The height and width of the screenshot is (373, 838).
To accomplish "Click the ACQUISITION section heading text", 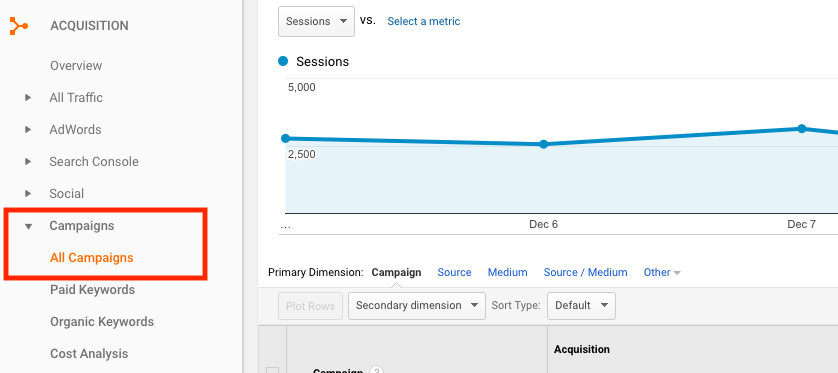I will (x=89, y=26).
